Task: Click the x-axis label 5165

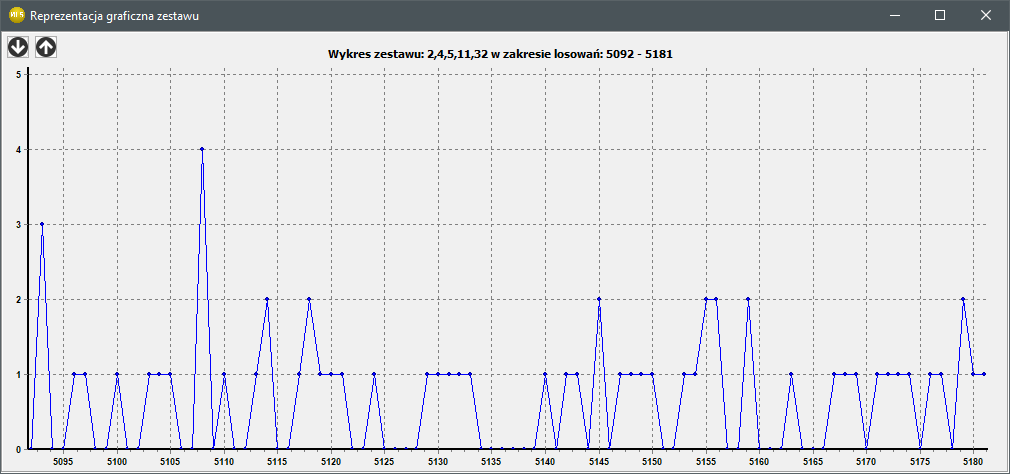Action: [x=813, y=462]
